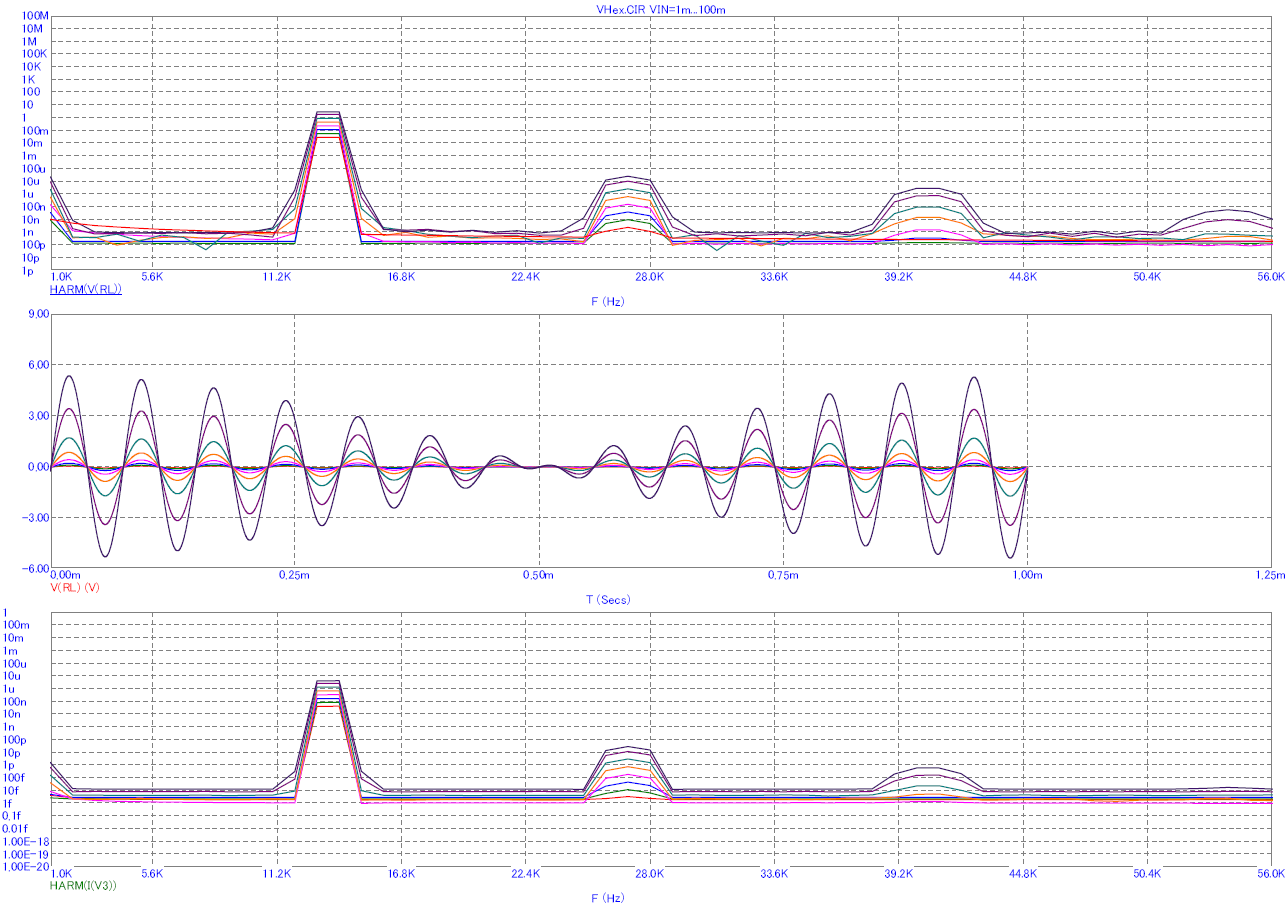This screenshot has width=1287, height=904.
Task: Click the 0.01f vertical axis label
Action: pyautogui.click(x=15, y=828)
